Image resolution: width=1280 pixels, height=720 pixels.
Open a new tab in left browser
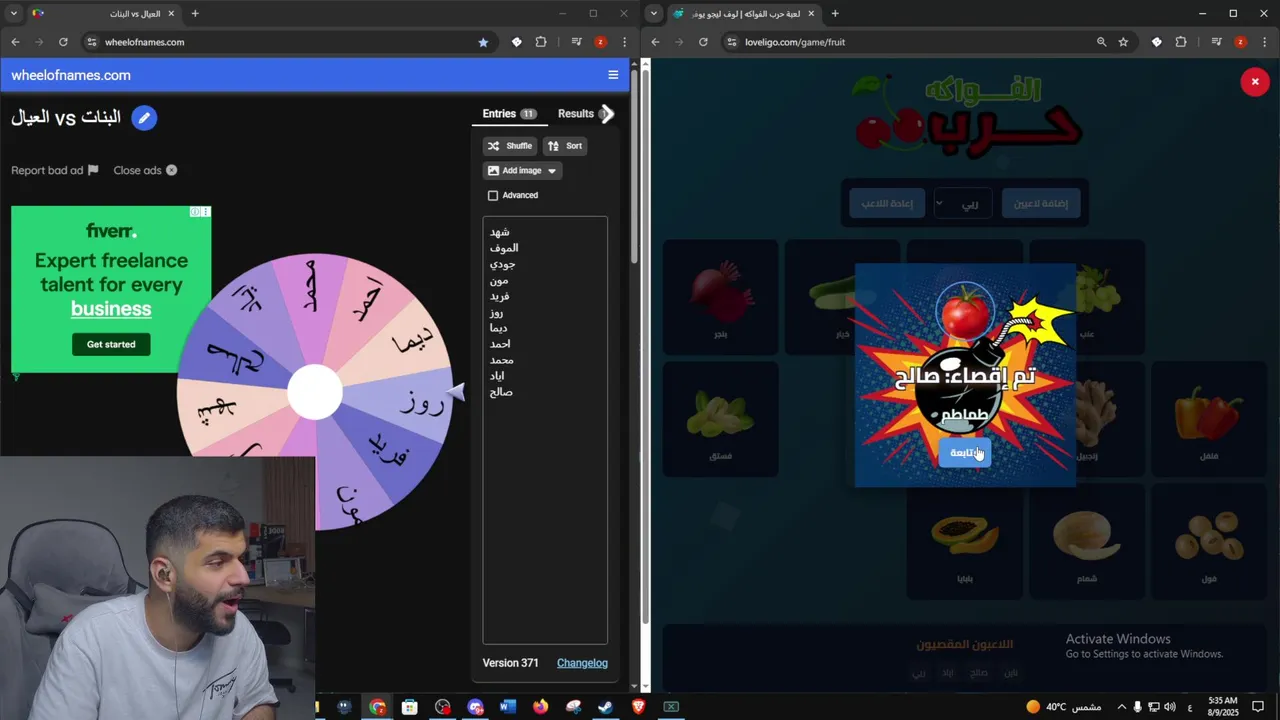(195, 13)
